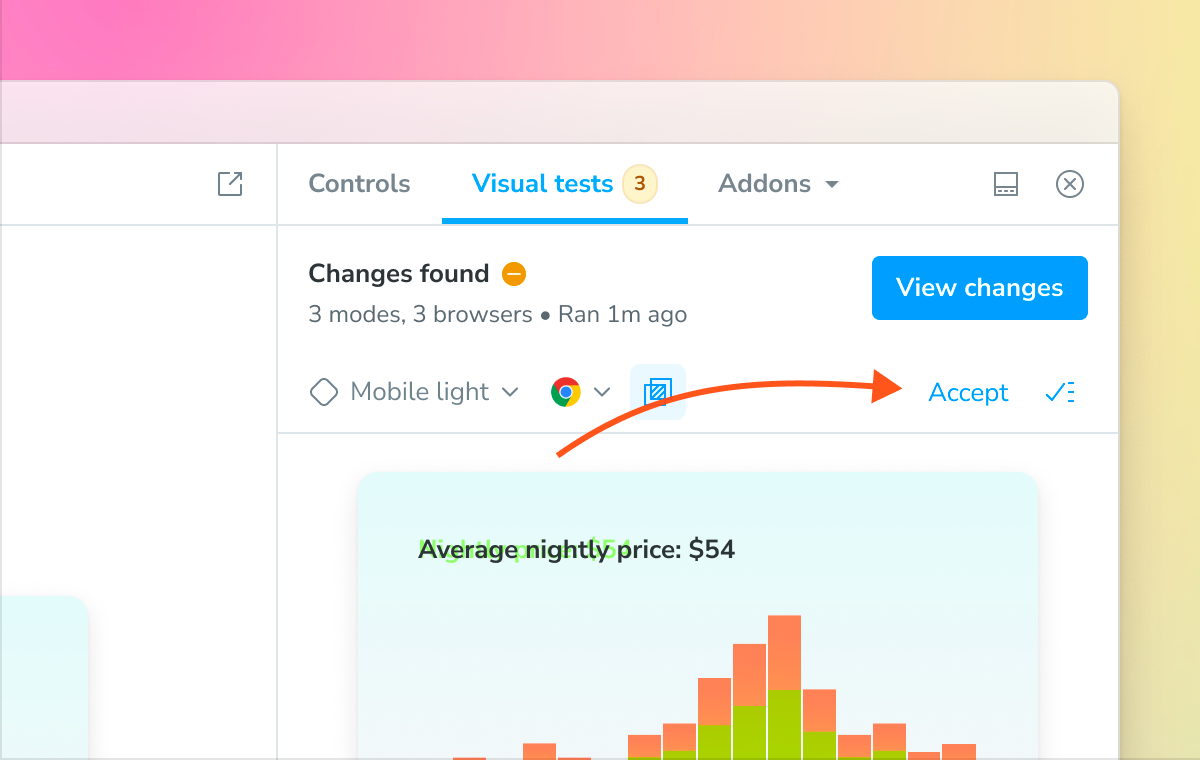
Task: Change the addon panel orientation
Action: point(1005,184)
